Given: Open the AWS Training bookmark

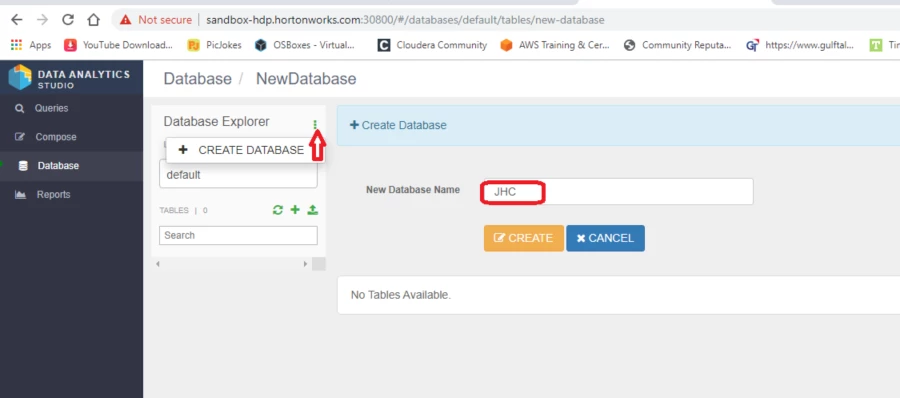Looking at the screenshot, I should click(554, 45).
